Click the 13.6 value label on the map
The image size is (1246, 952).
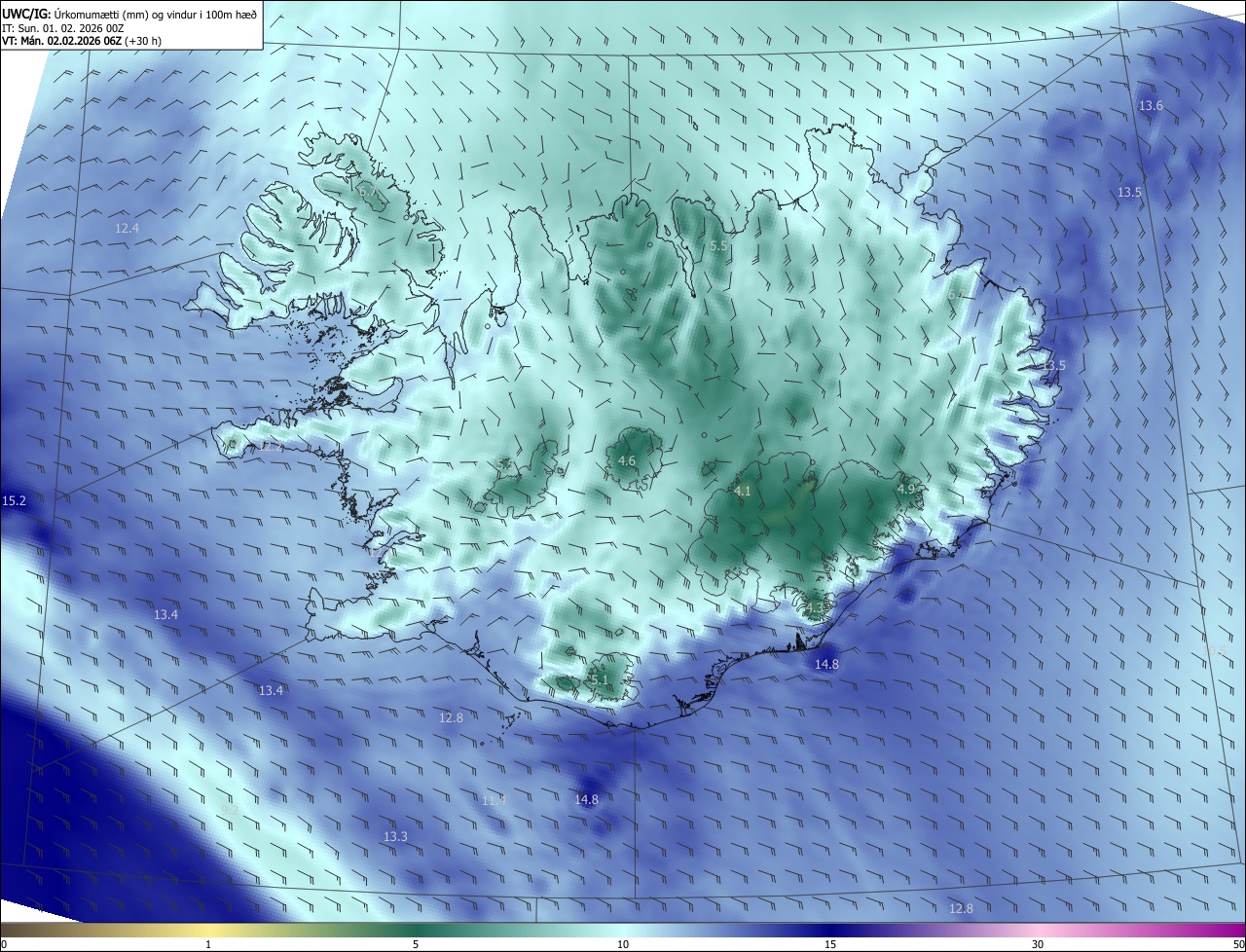[x=1151, y=105]
